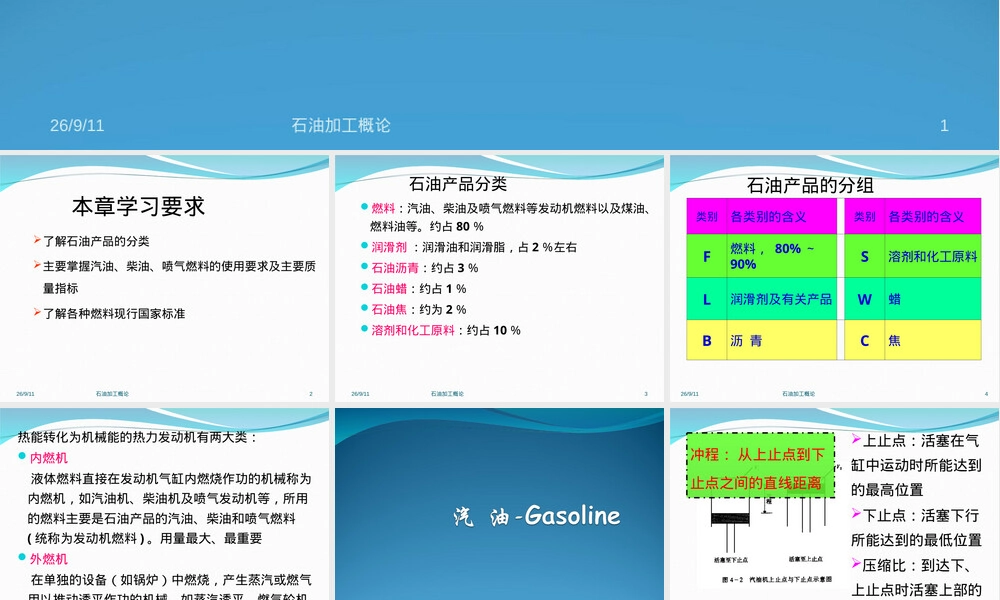This screenshot has width=1000, height=600.
Task: Click the page number 1 on title slide
Action: [x=944, y=126]
